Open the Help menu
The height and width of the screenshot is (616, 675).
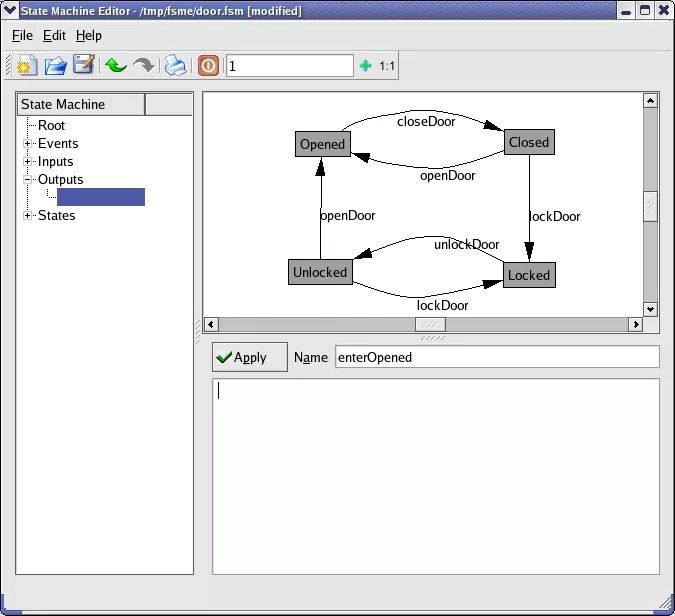point(89,35)
